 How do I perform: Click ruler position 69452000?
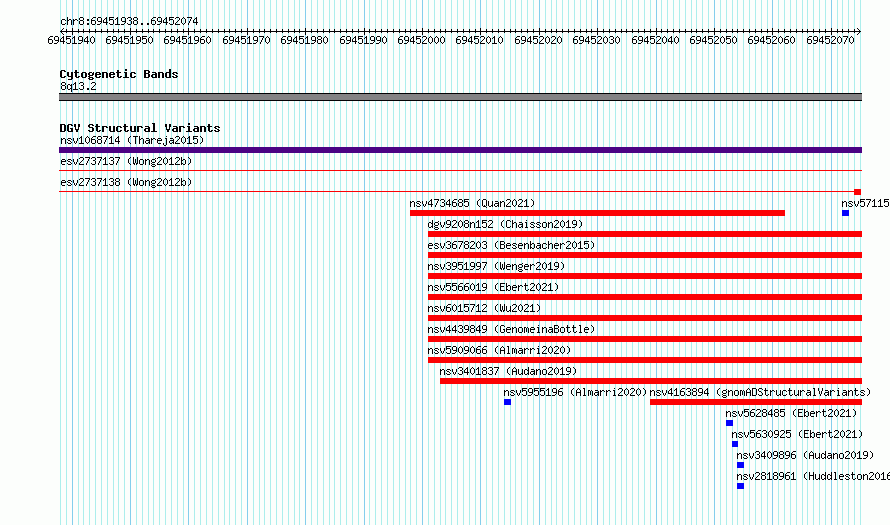pos(421,40)
